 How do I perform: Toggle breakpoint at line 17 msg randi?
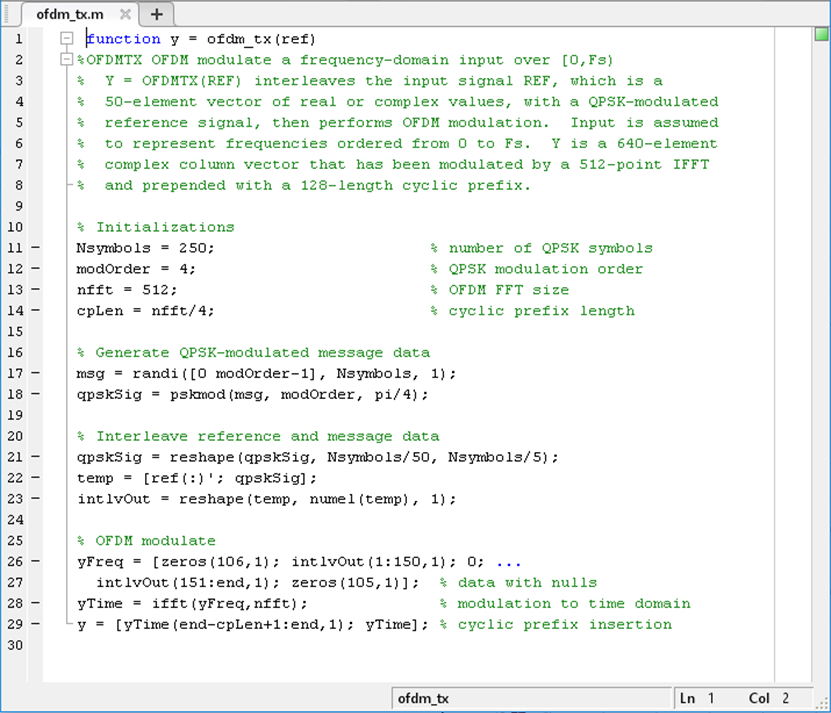coord(36,373)
